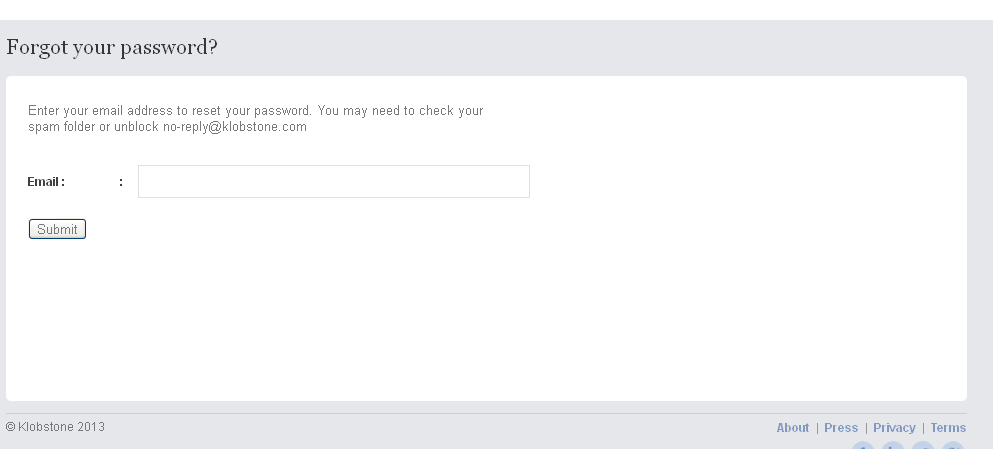This screenshot has height=449, width=993.
Task: Click the leftmost round social icon in footer
Action: (863, 446)
